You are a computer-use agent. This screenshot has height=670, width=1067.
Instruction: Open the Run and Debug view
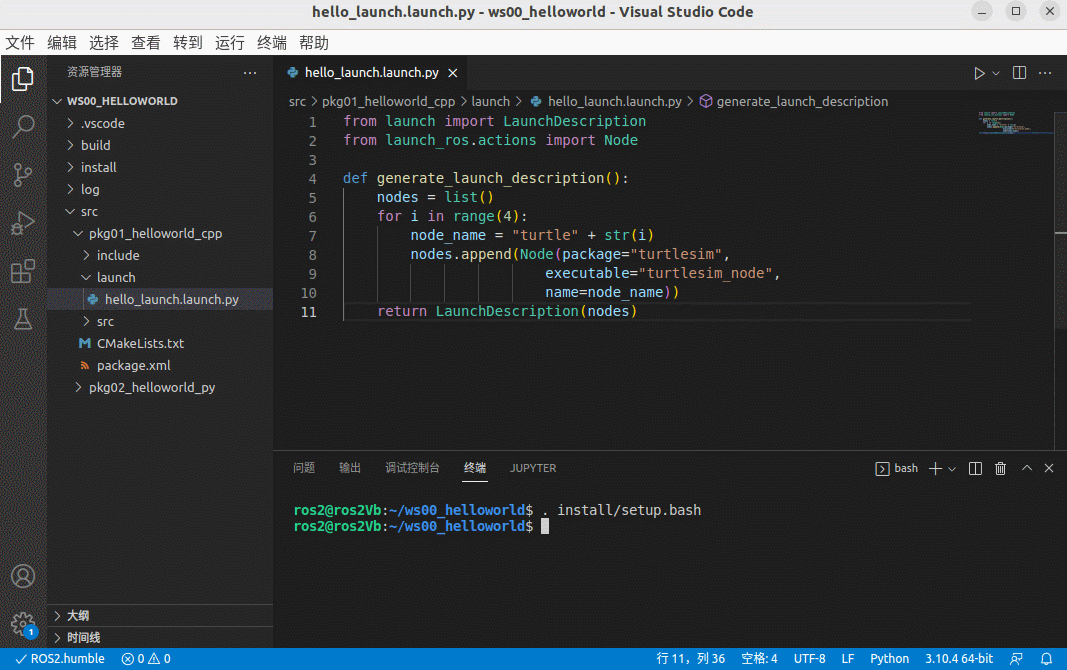(23, 224)
